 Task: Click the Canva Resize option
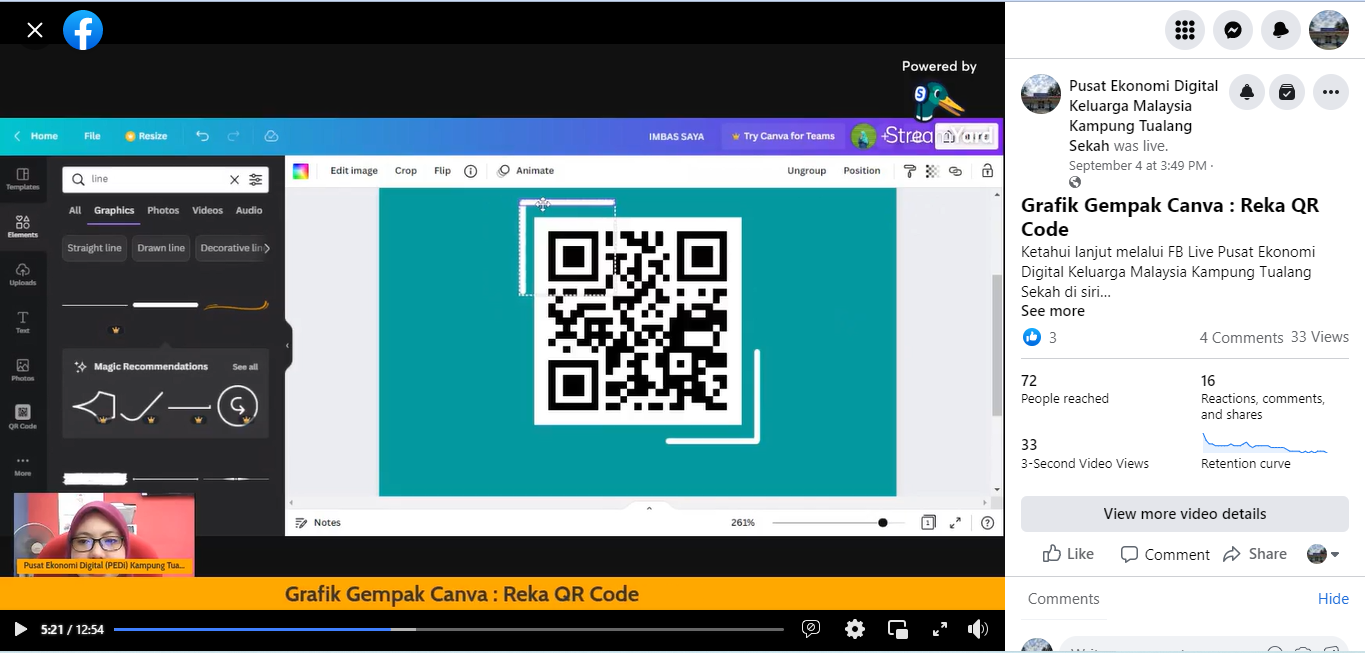coord(146,136)
